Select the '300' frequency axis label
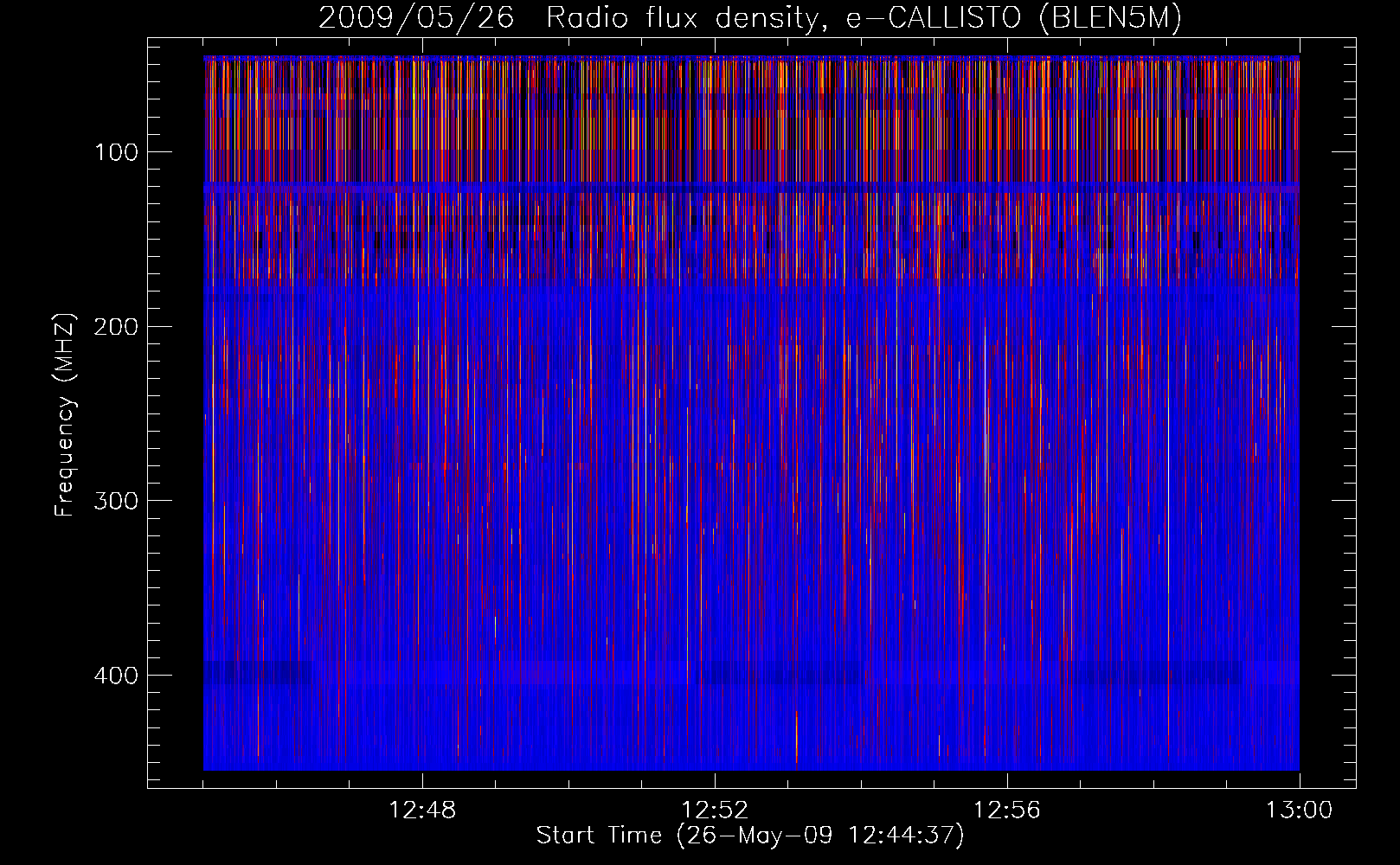This screenshot has height=865, width=1400. pos(117,502)
